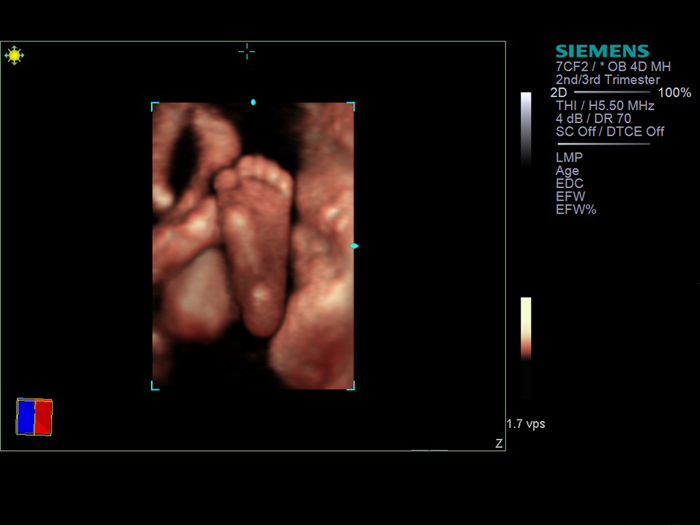Click the 'THI / H5.50 MHz' frequency text
The width and height of the screenshot is (700, 525).
click(605, 105)
